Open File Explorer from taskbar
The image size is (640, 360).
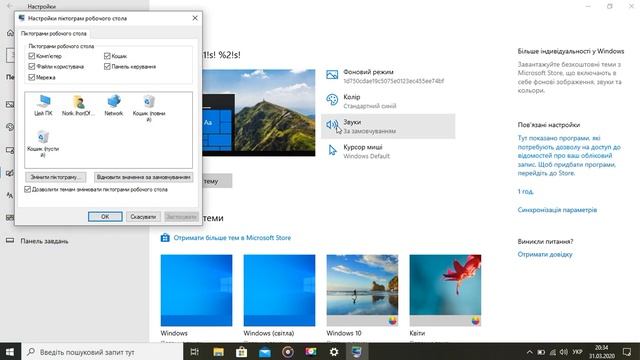(x=218, y=352)
